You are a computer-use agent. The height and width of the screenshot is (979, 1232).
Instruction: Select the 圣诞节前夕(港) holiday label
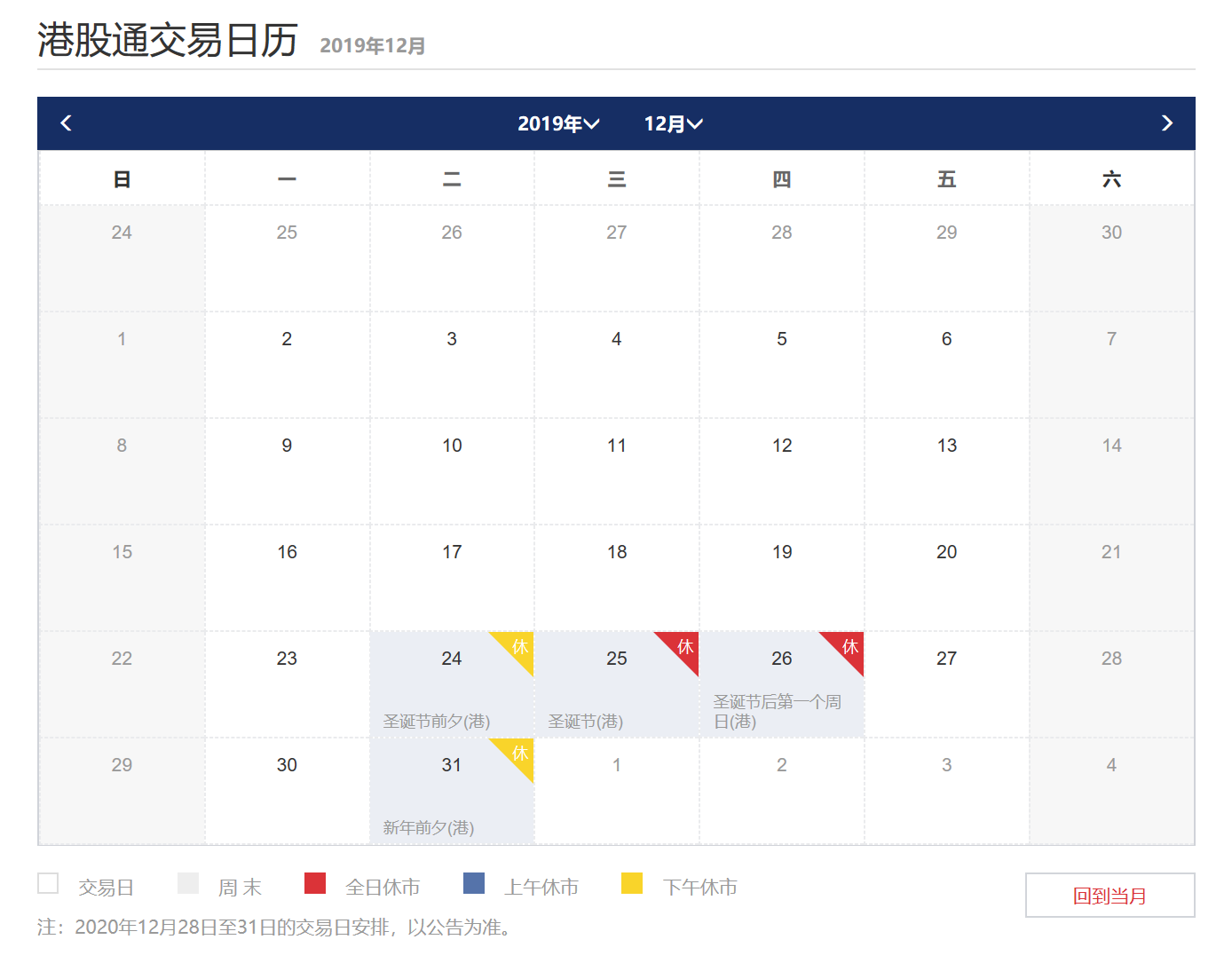click(x=437, y=722)
